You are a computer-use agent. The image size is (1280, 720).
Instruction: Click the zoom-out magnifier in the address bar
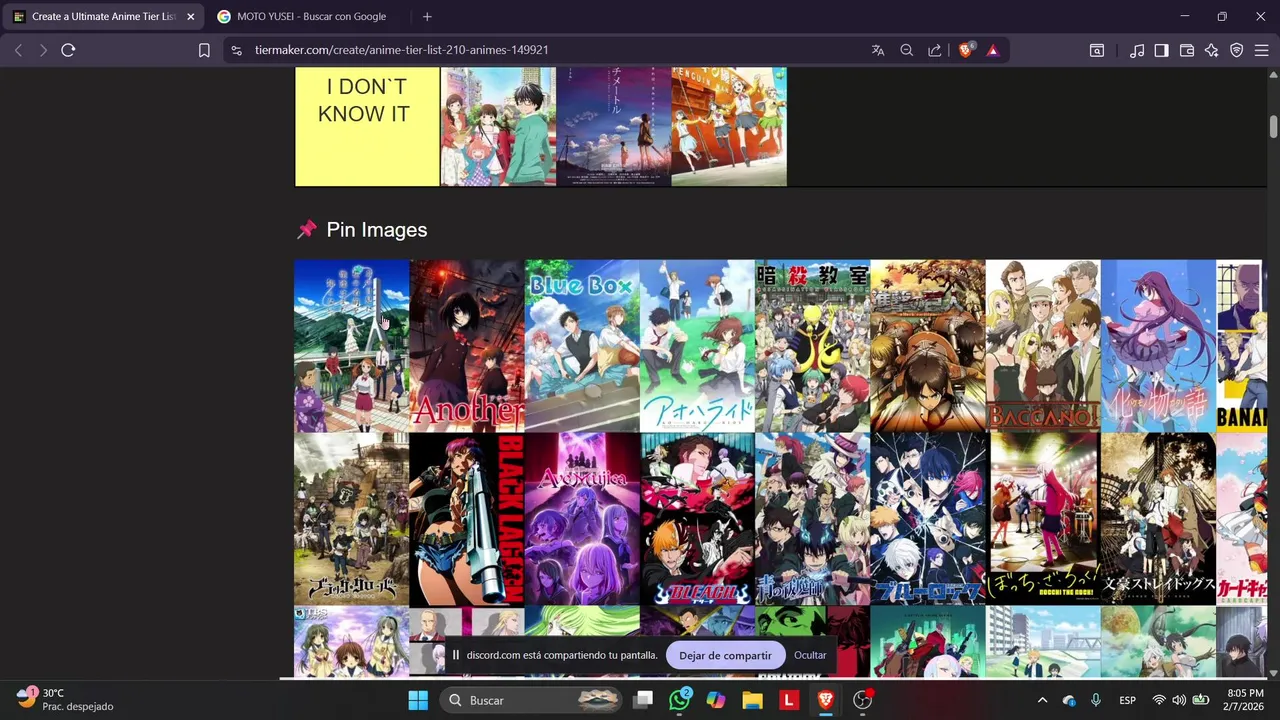pos(906,50)
